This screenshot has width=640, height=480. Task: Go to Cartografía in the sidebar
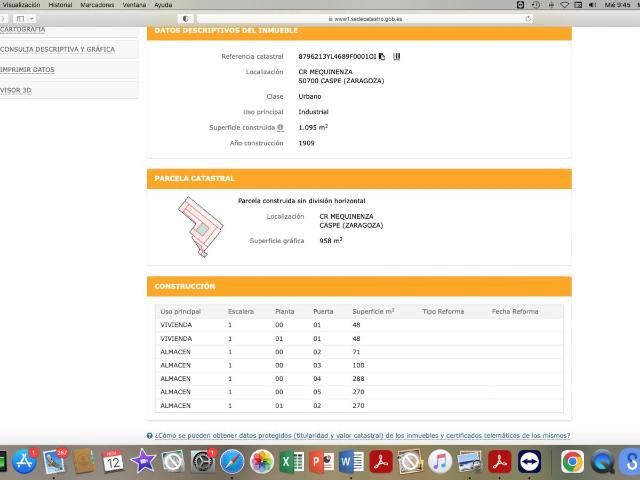(22, 30)
